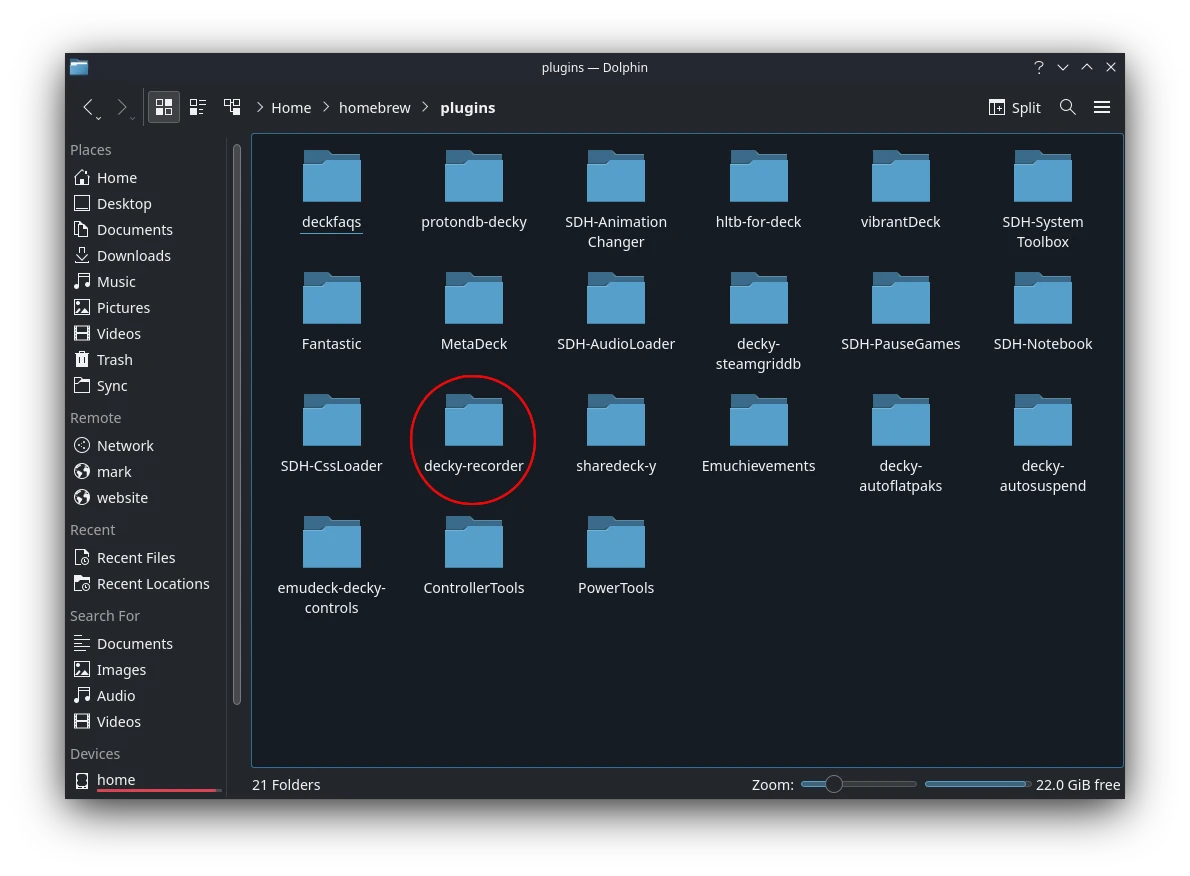Click the Places panel scrollbar
1190x876 pixels.
point(237,424)
